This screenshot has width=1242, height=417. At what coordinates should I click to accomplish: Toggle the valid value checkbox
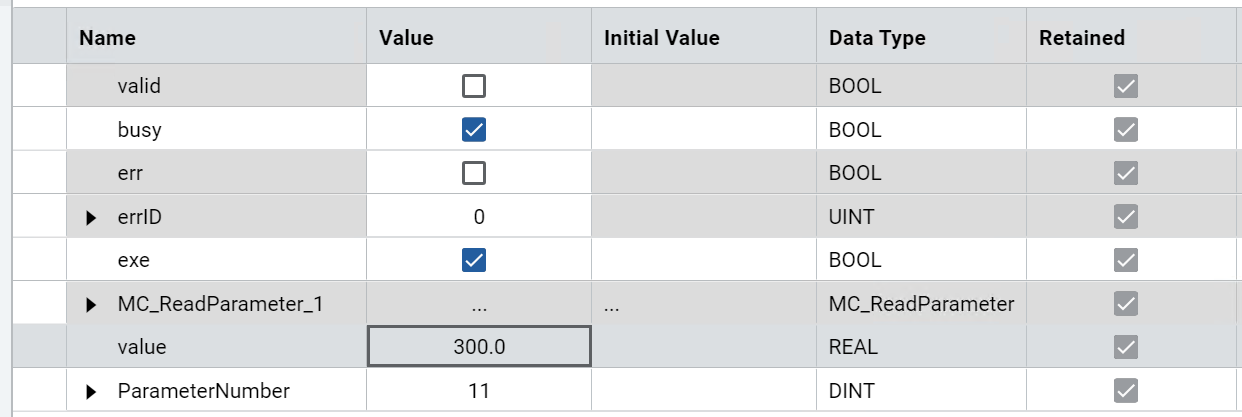(x=474, y=86)
